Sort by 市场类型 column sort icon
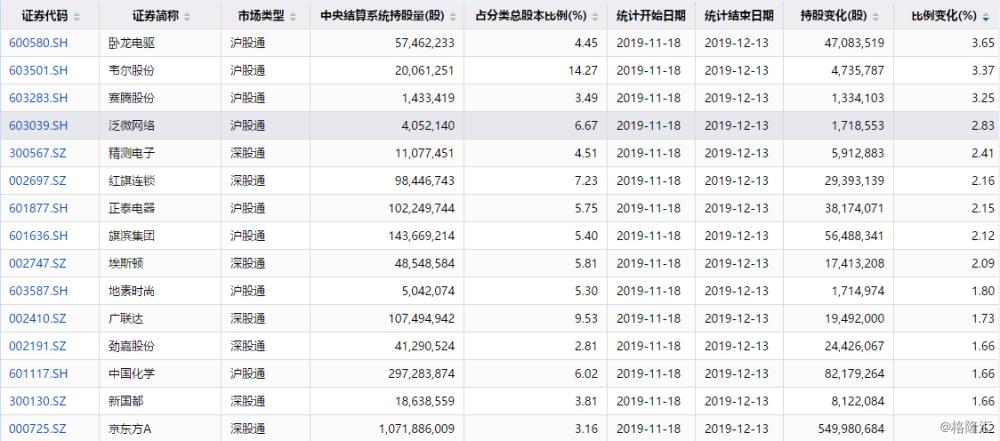 point(293,17)
